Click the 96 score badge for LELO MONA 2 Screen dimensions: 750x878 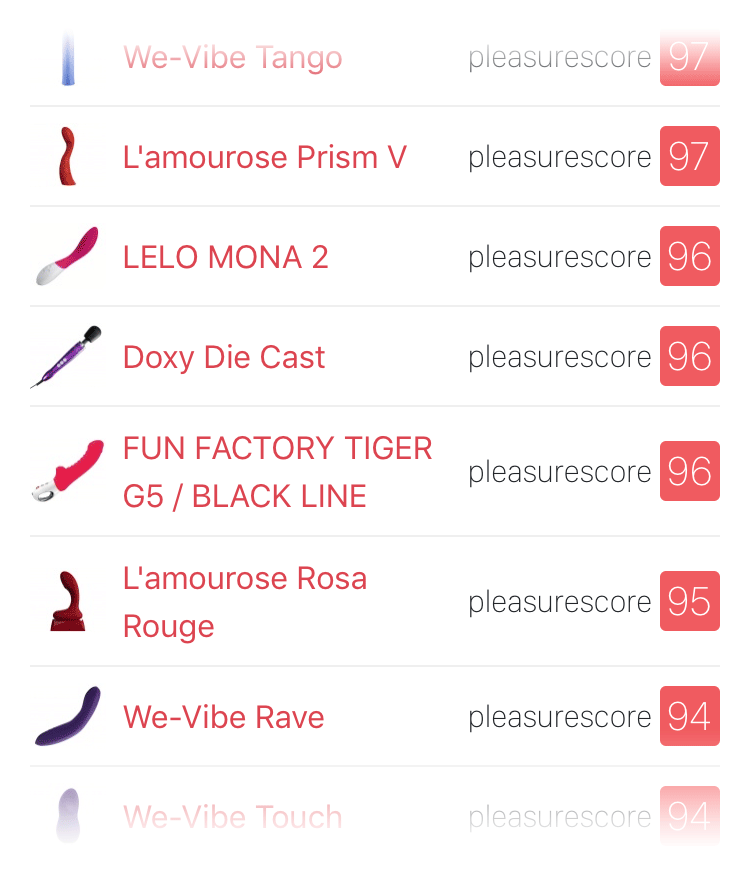click(x=690, y=256)
